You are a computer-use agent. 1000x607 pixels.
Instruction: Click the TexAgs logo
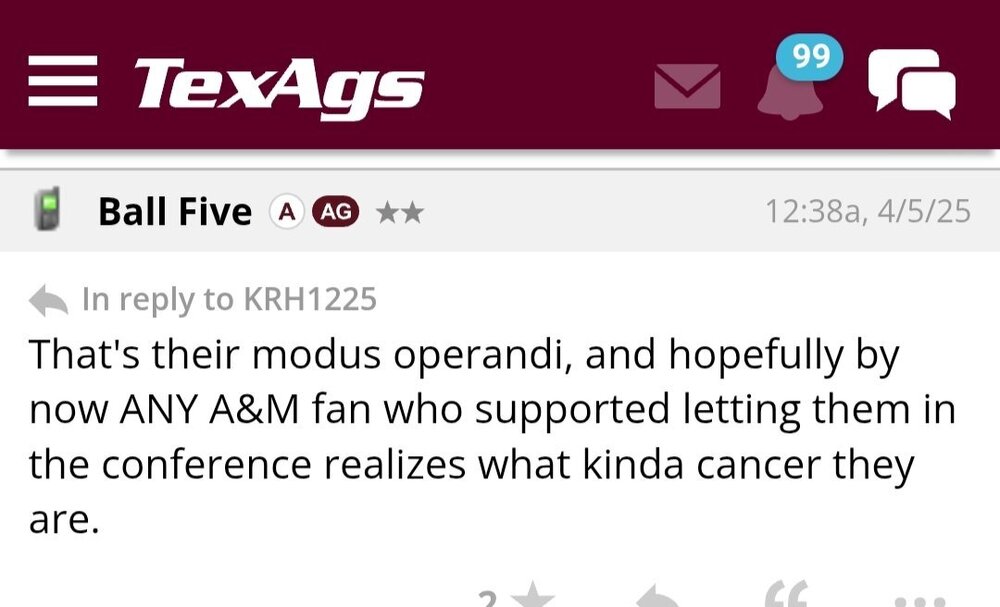pos(279,83)
